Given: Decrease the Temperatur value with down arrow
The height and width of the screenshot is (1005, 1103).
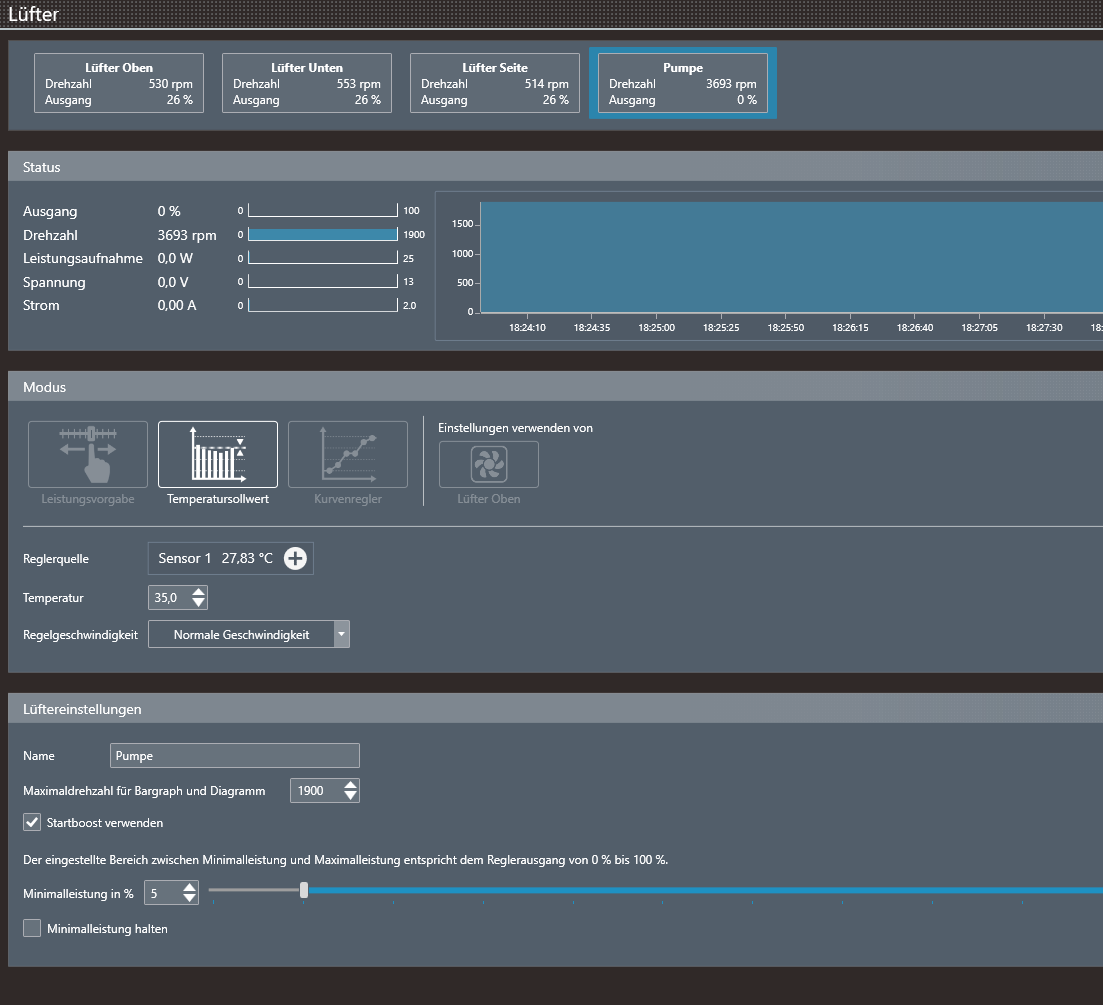Looking at the screenshot, I should (198, 603).
